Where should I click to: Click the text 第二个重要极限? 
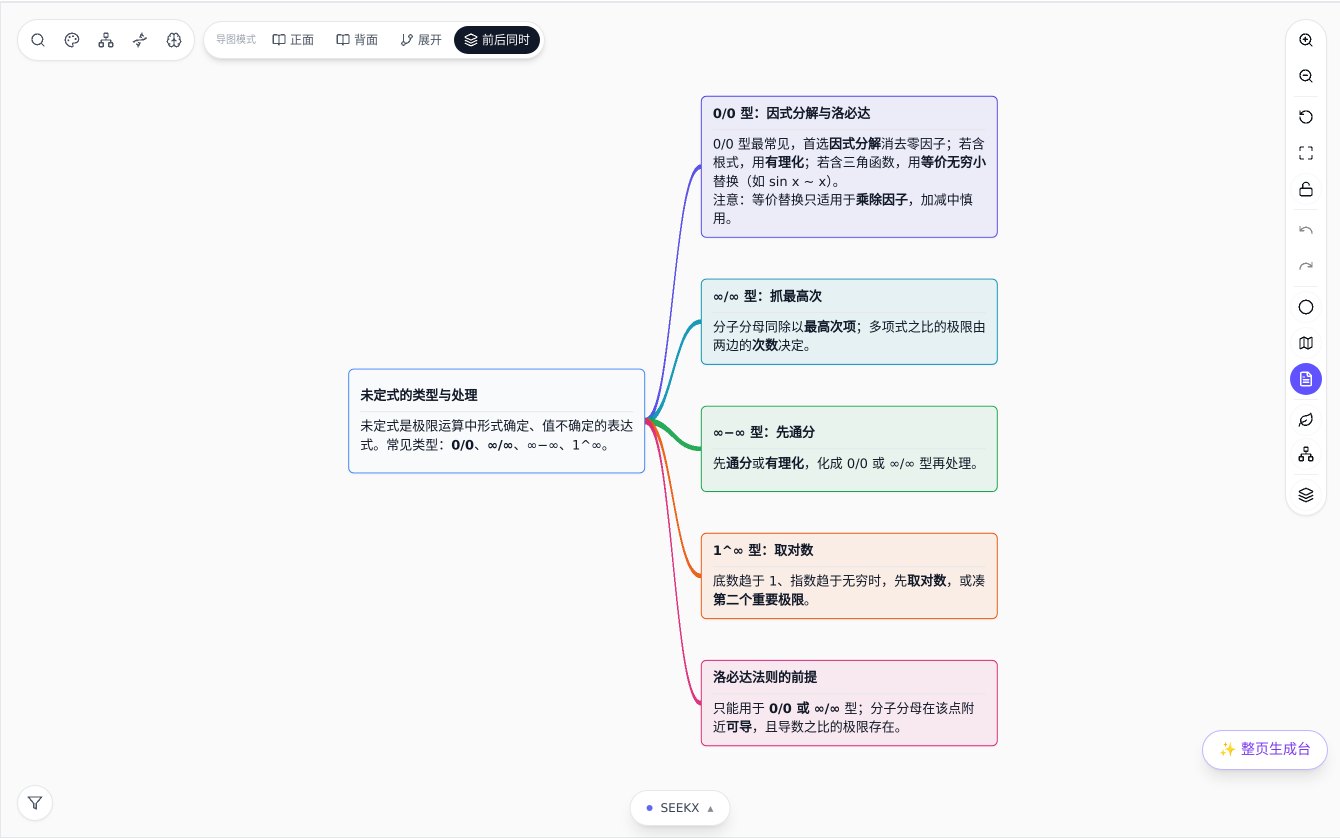click(x=759, y=600)
